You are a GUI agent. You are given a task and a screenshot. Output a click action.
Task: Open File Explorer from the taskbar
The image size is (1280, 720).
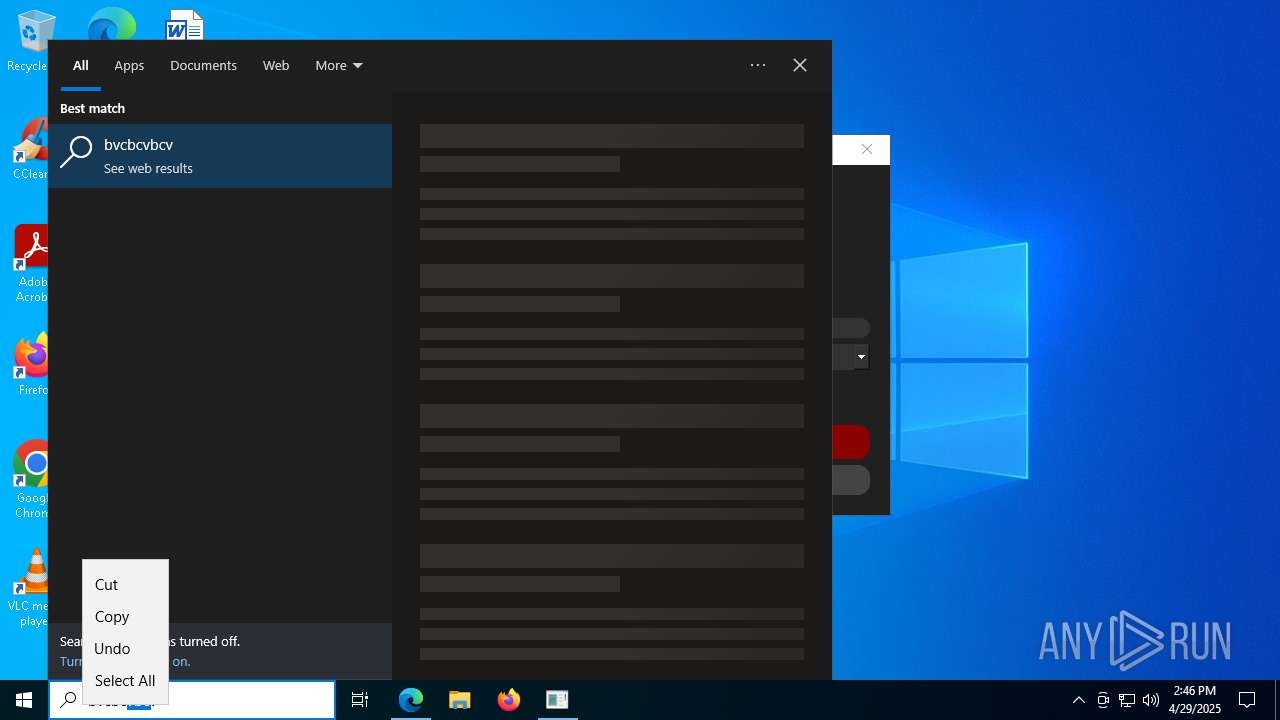(460, 700)
